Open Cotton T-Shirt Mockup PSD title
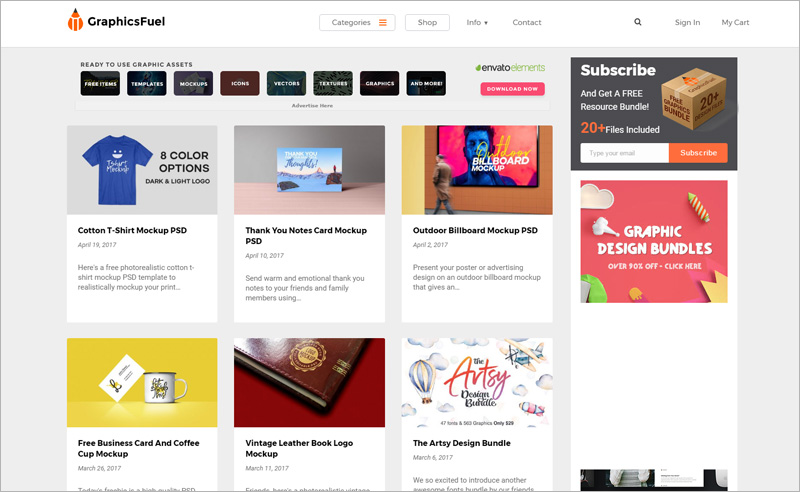 pyautogui.click(x=132, y=230)
